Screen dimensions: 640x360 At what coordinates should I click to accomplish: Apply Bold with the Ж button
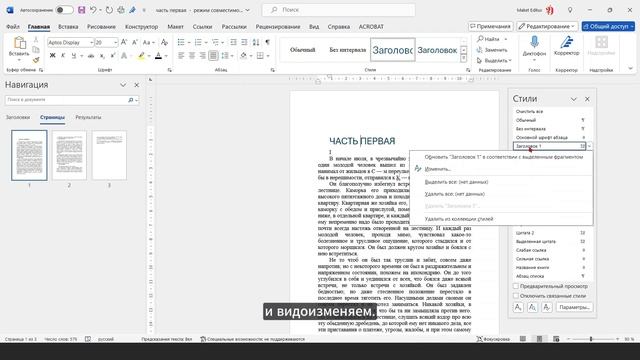point(52,56)
